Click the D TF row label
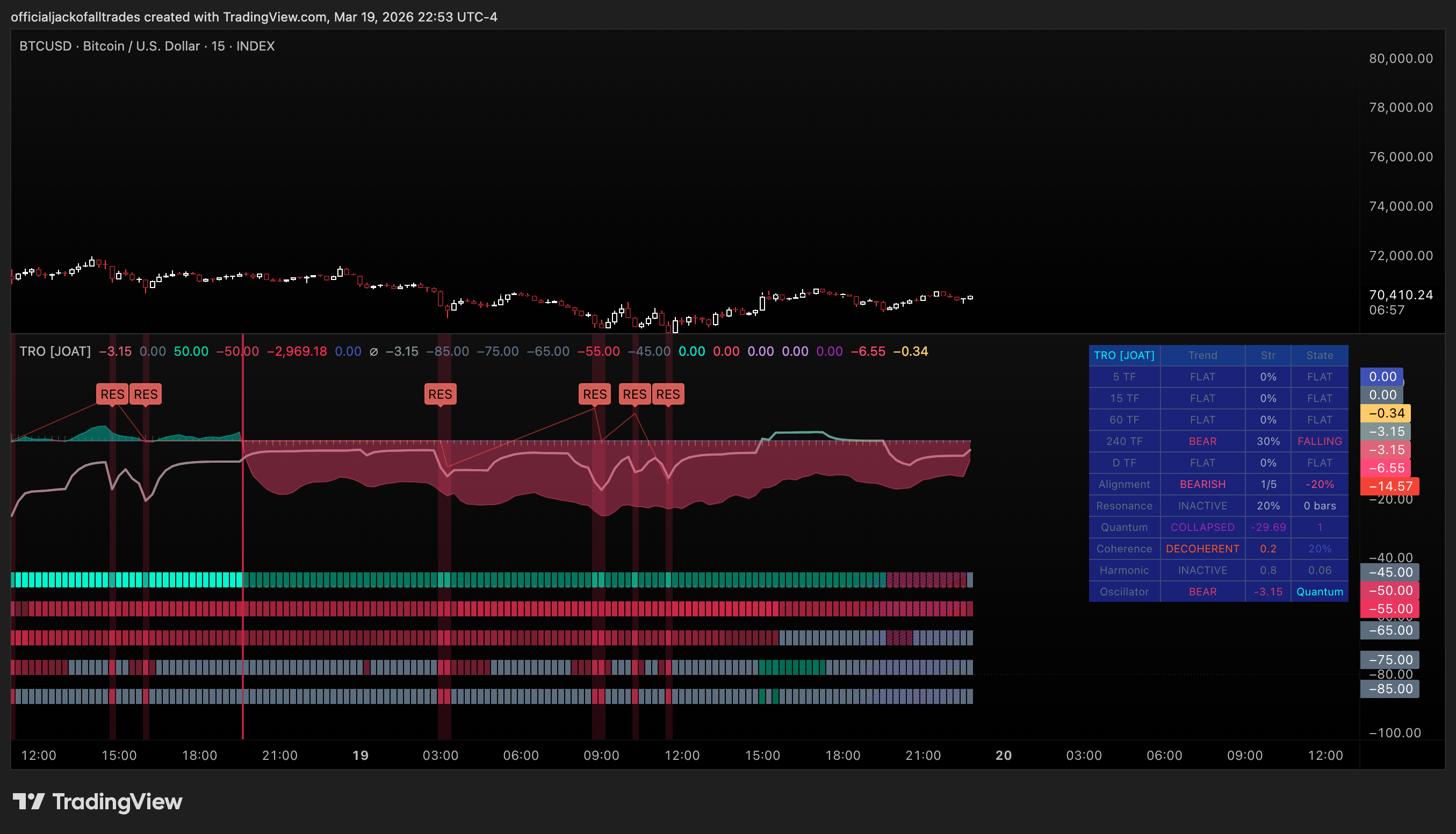 click(x=1124, y=463)
